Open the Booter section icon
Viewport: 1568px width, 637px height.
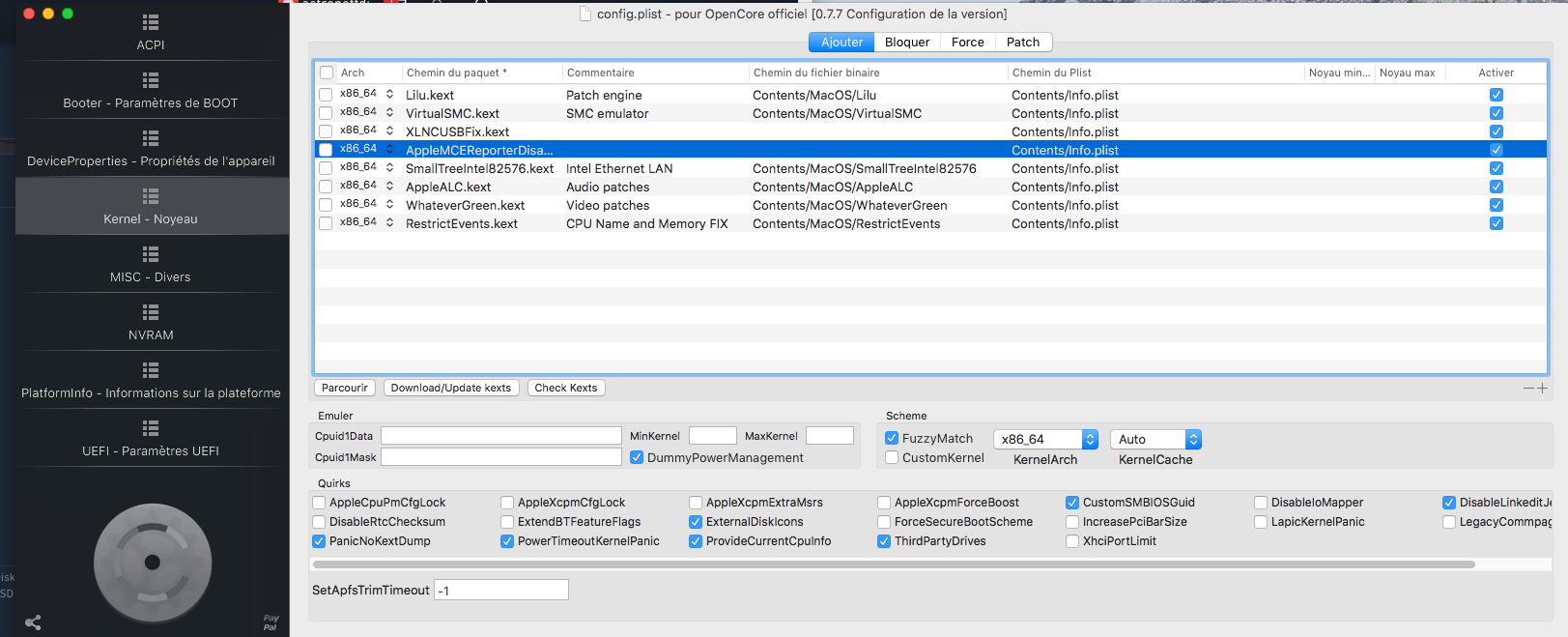(x=151, y=80)
